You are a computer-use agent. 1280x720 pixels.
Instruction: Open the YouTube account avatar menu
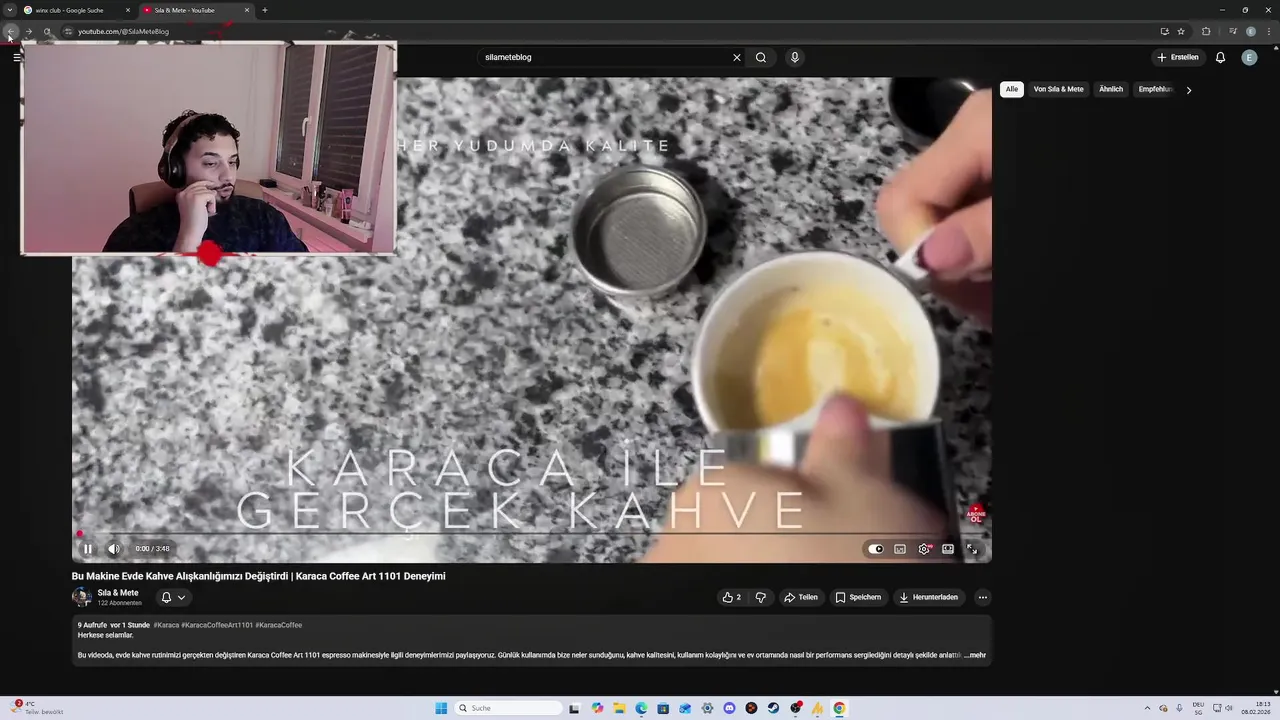(1249, 57)
